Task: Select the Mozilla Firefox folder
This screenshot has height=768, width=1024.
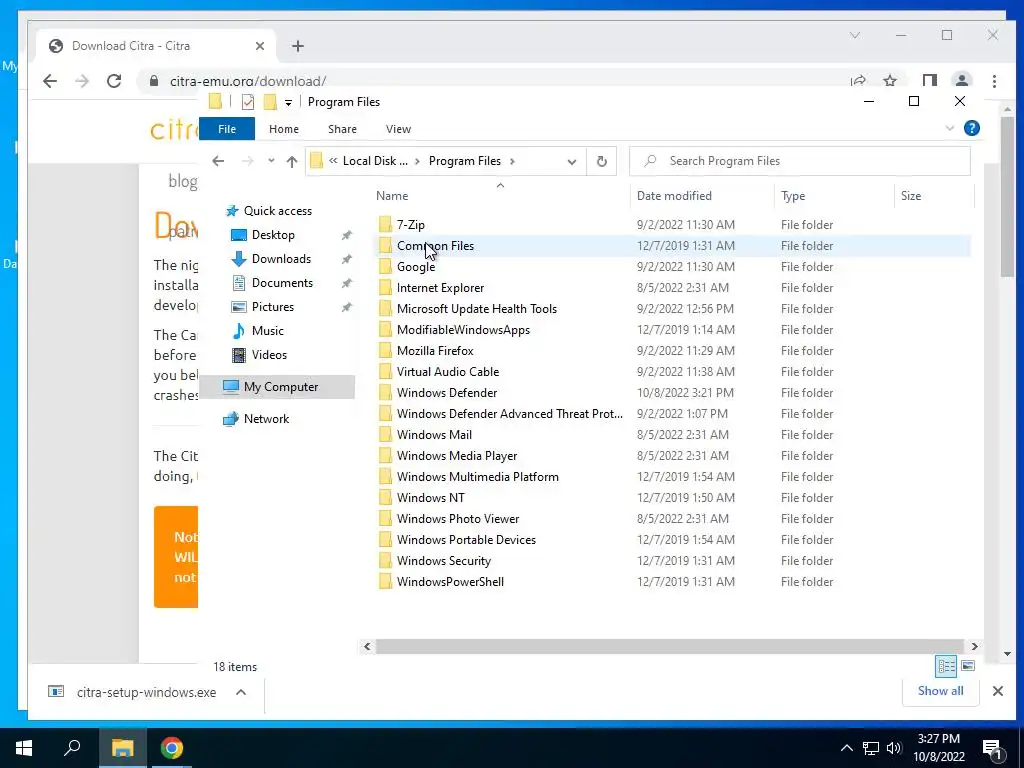Action: click(435, 351)
